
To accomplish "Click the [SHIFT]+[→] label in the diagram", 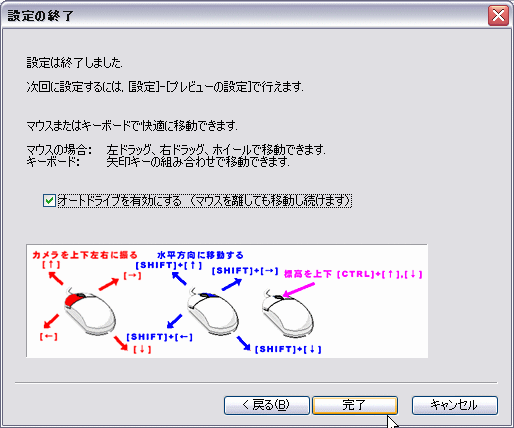I will 245,271.
